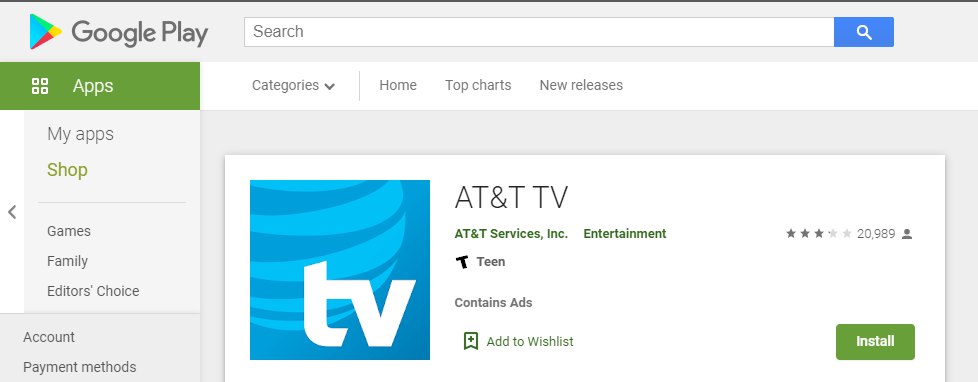978x382 pixels.
Task: Click the blue search magnifier button
Action: [x=864, y=32]
